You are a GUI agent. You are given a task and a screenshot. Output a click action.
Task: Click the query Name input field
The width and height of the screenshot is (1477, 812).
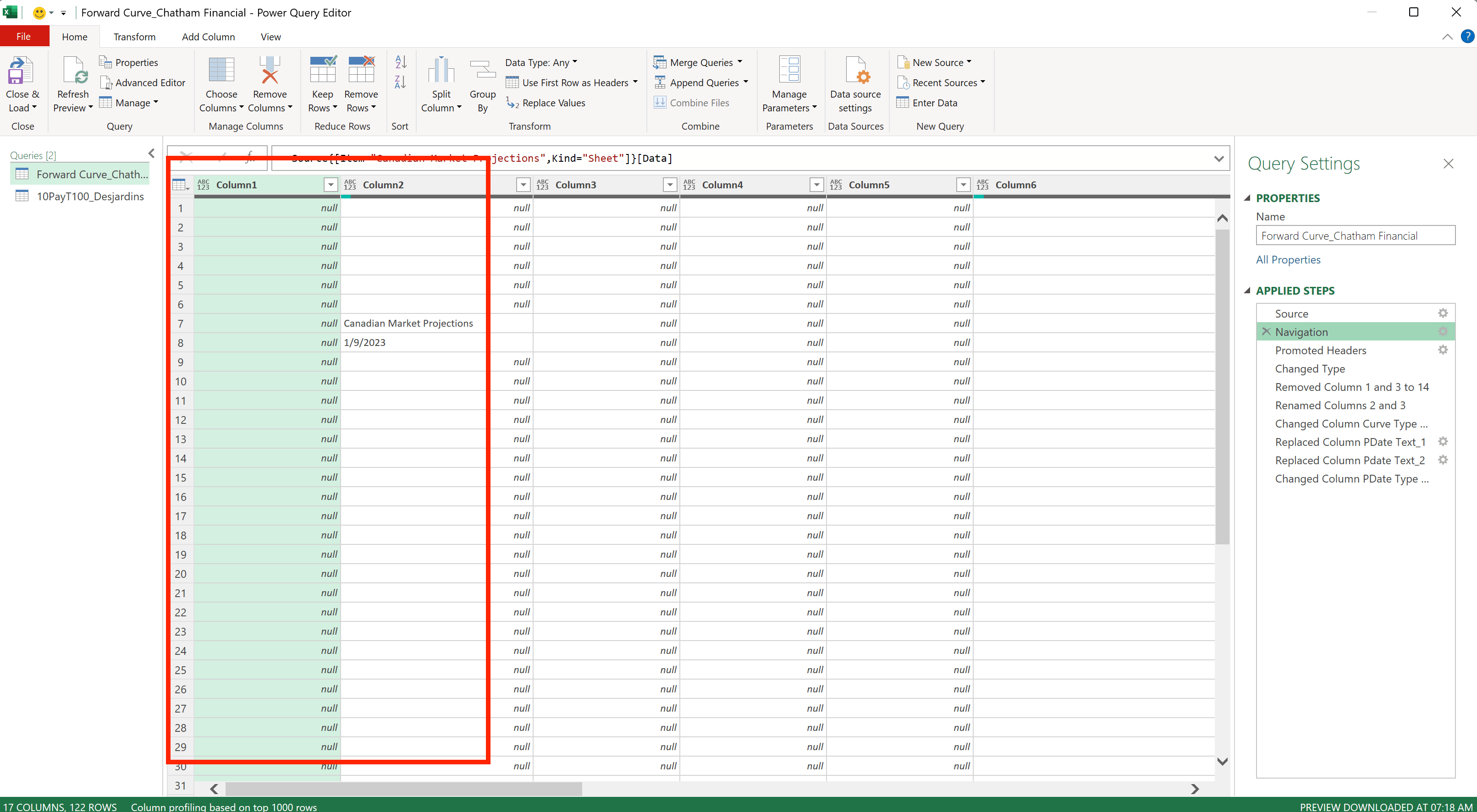coord(1355,236)
